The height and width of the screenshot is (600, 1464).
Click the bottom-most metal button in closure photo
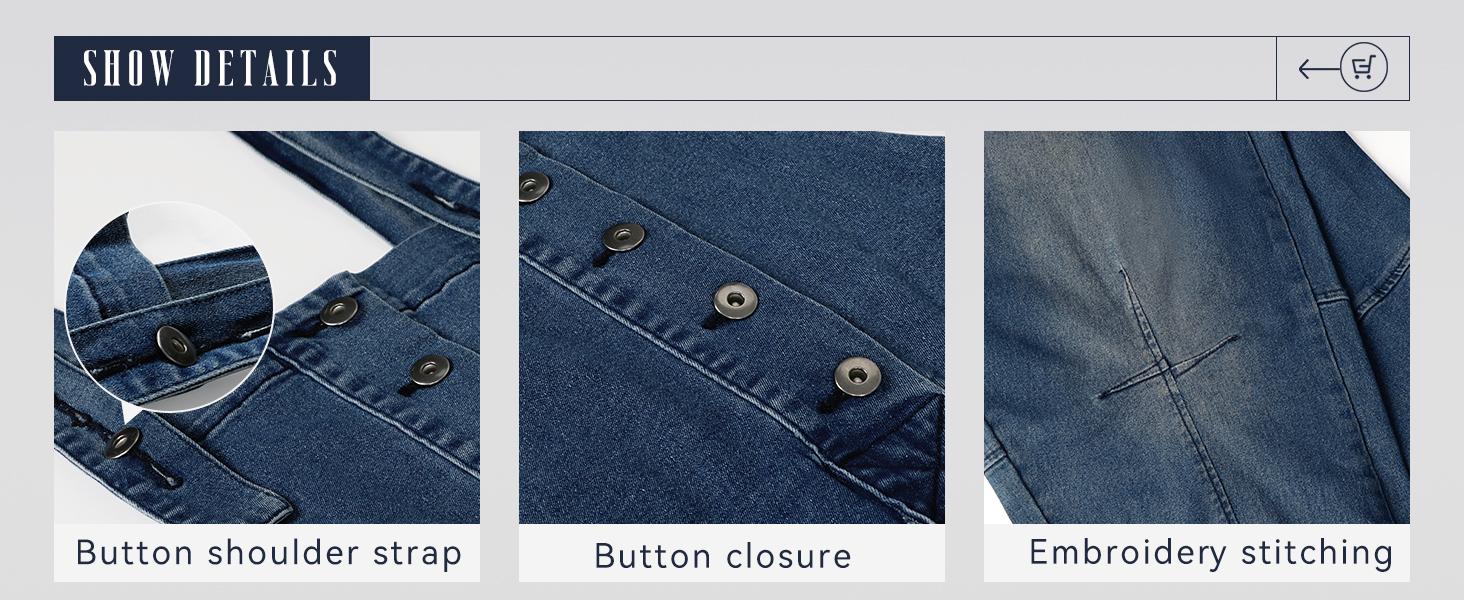[857, 377]
